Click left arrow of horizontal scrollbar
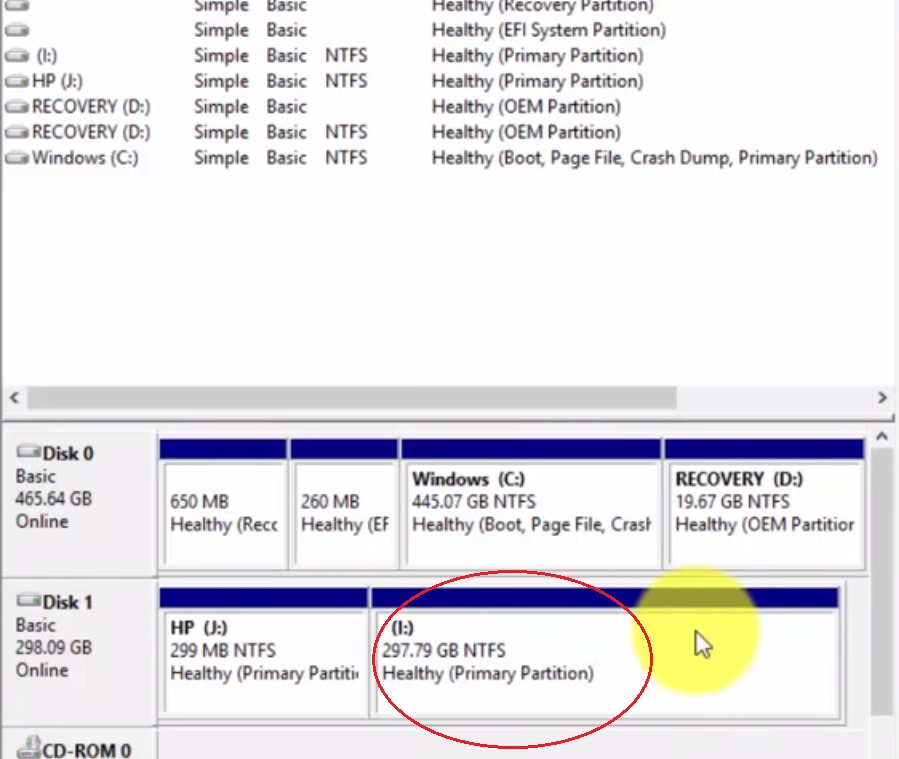 14,398
